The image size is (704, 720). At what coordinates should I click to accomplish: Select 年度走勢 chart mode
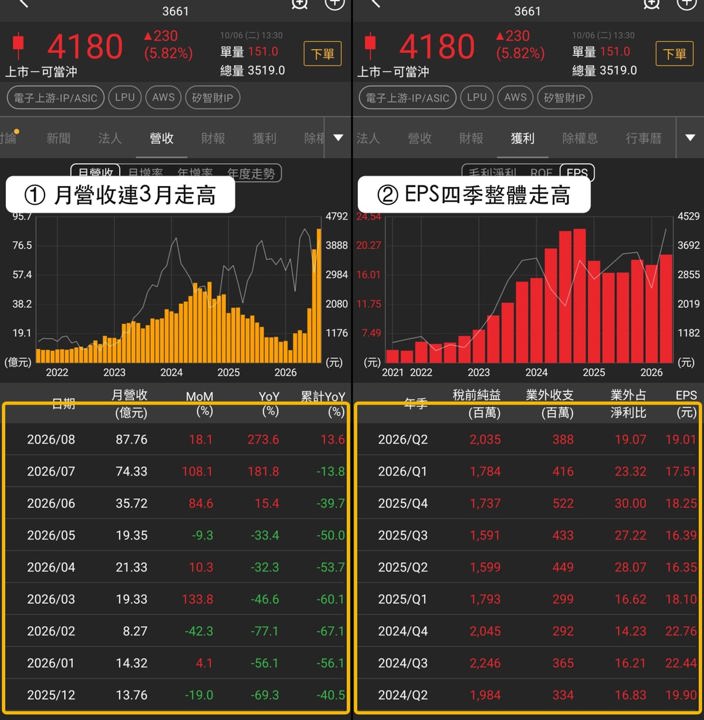[x=251, y=174]
